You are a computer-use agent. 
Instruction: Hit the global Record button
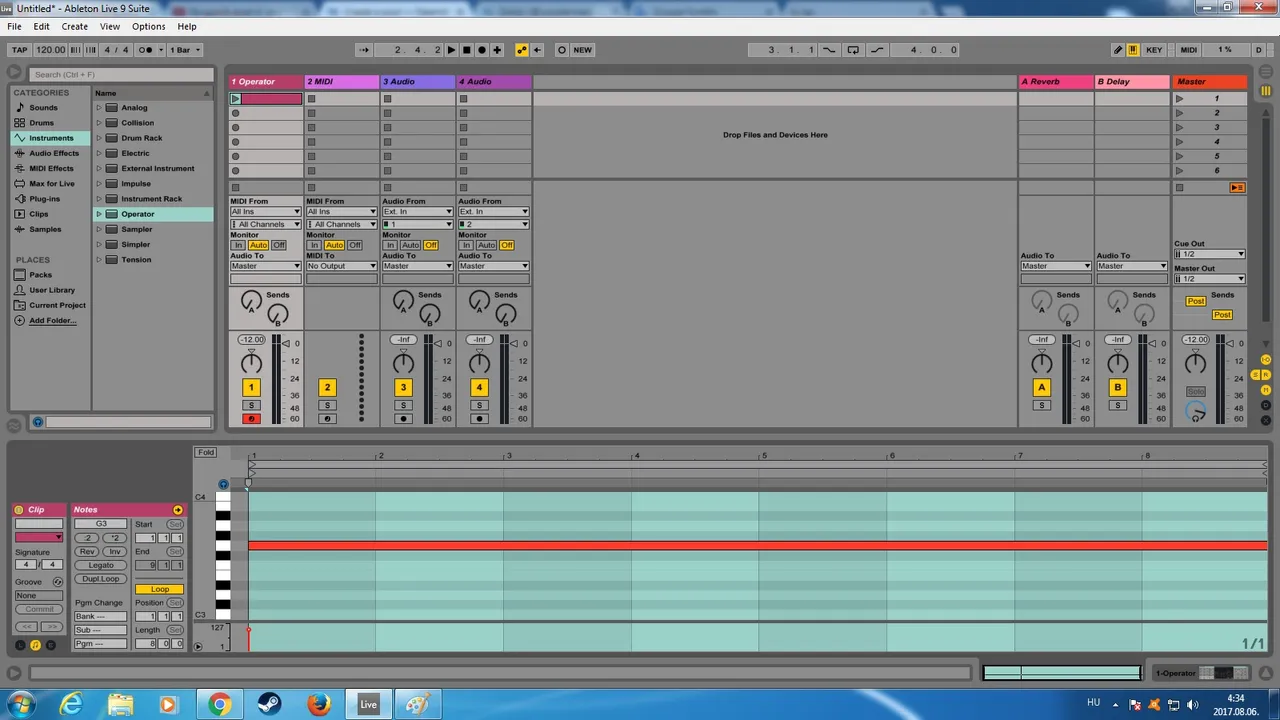[x=481, y=50]
